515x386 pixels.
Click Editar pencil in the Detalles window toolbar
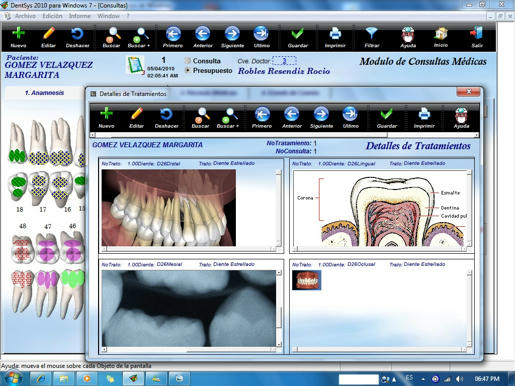tap(137, 118)
